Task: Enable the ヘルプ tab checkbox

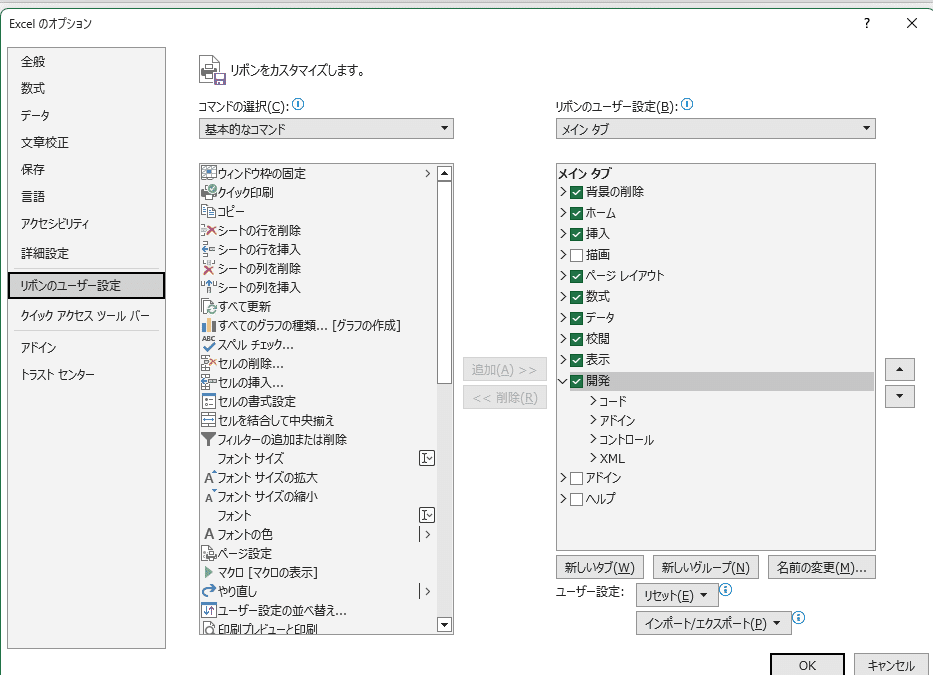Action: (x=576, y=499)
